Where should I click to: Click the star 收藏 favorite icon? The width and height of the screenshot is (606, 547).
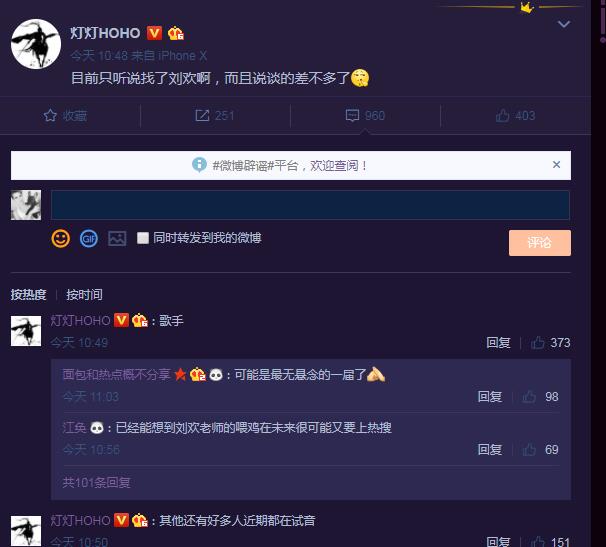[50, 115]
